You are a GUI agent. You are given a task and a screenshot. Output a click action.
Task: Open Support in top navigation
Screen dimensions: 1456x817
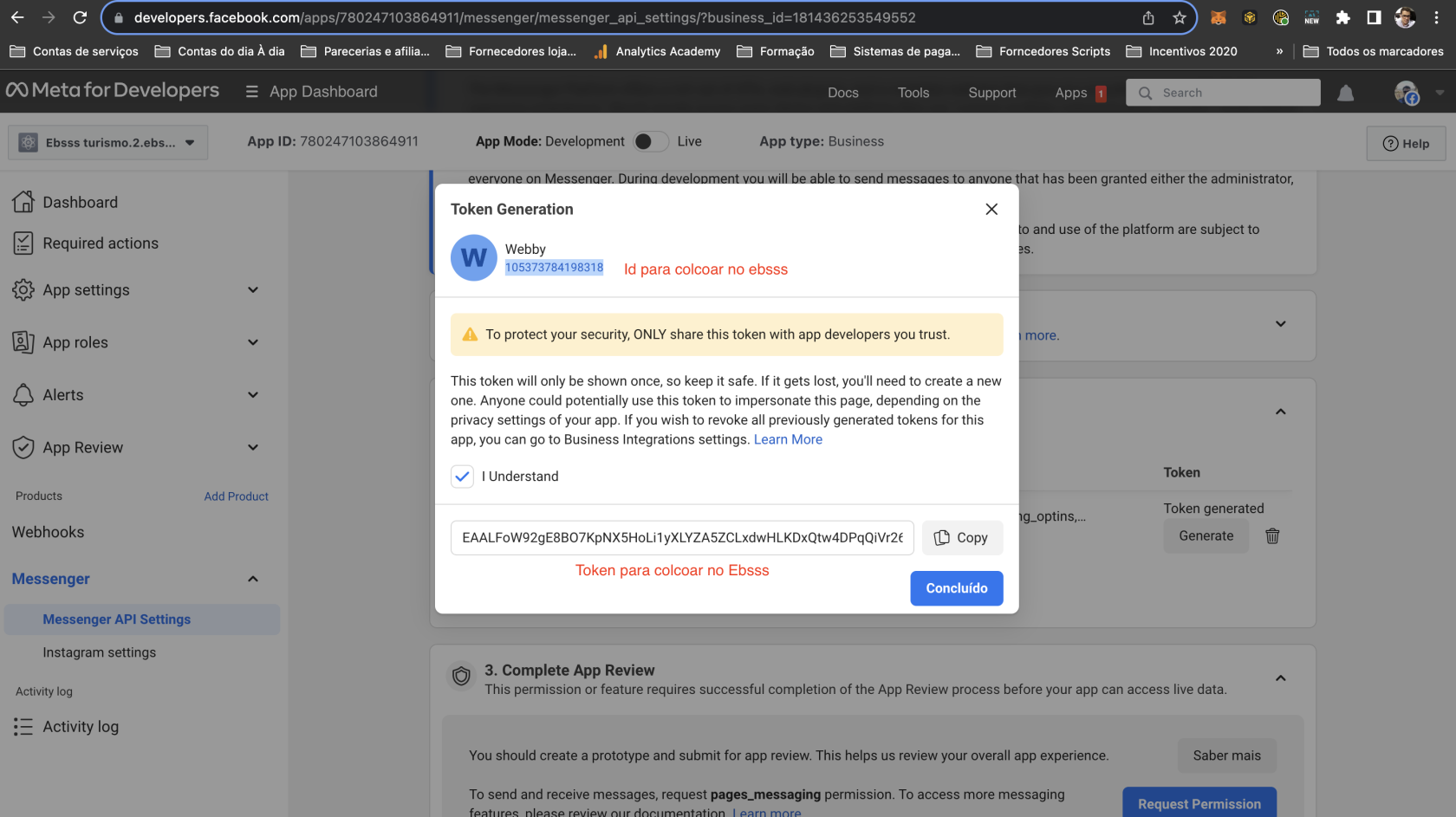coord(991,93)
